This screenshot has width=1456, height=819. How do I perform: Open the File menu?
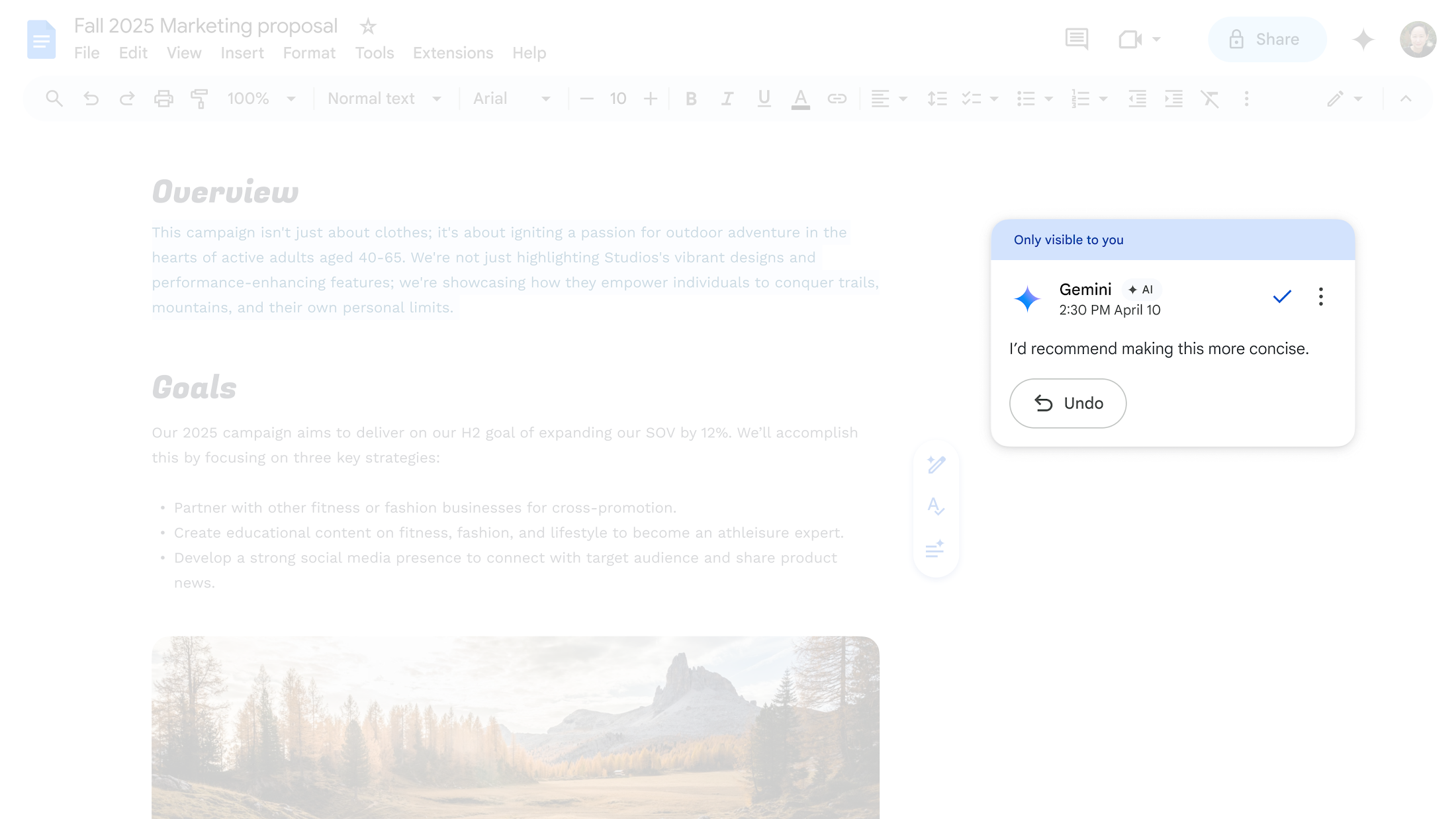(x=87, y=53)
